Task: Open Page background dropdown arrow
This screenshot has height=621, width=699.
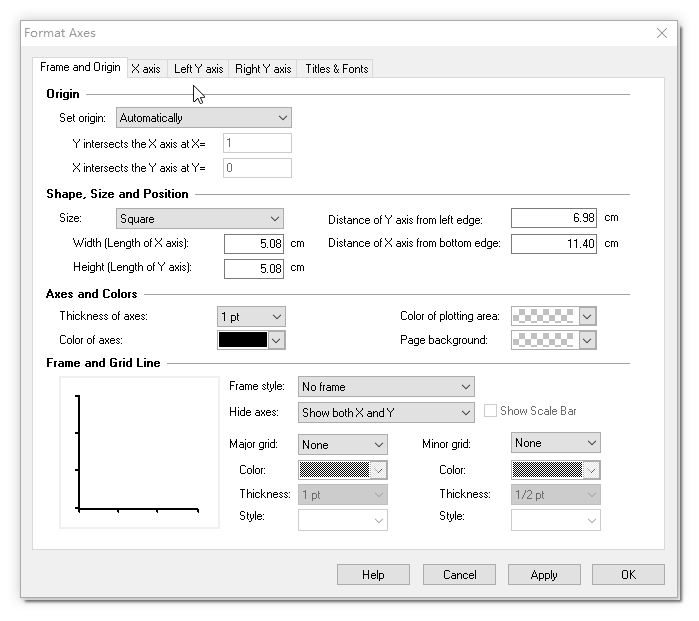Action: [x=588, y=340]
